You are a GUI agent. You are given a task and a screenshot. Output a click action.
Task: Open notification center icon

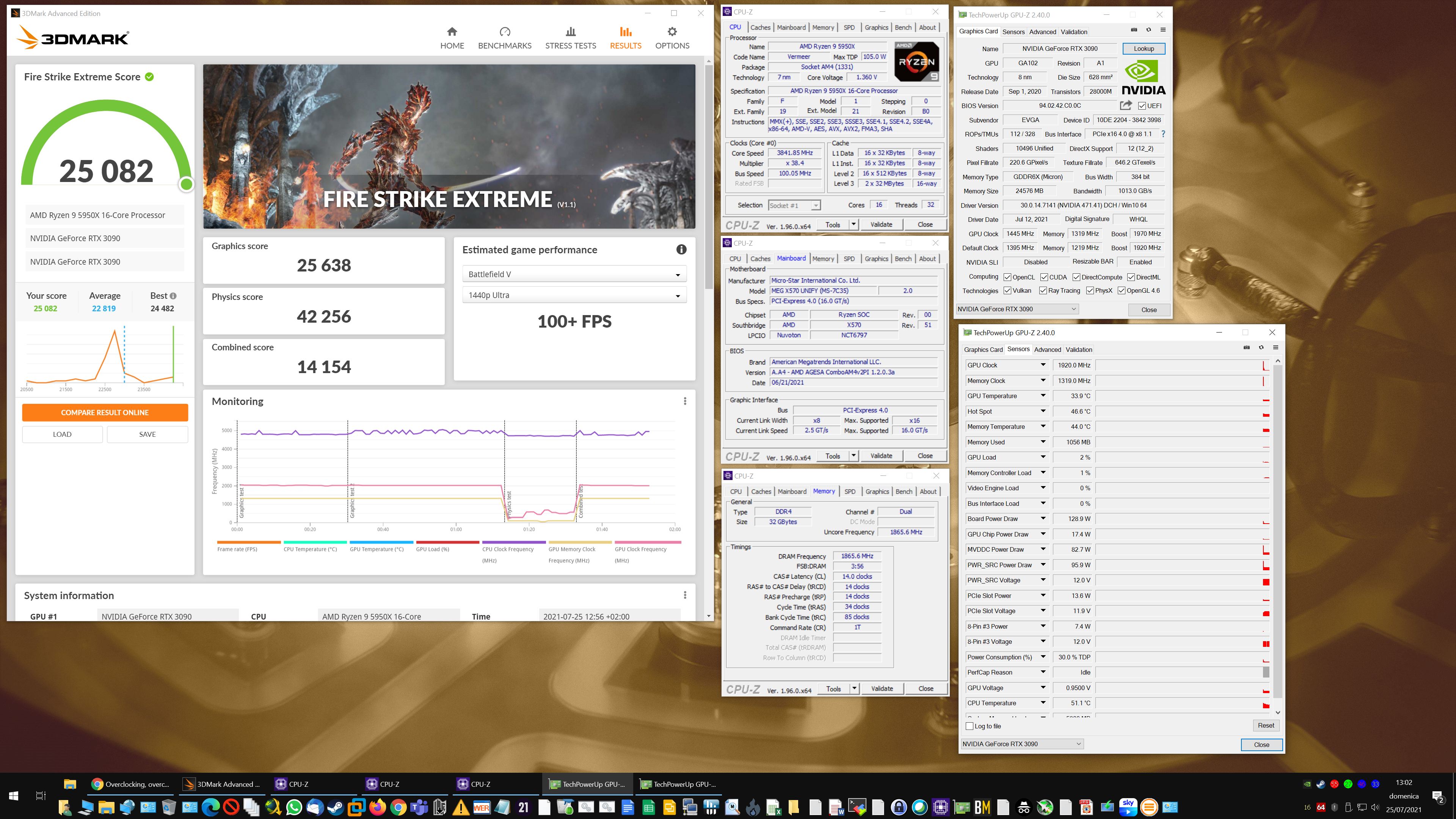1439,797
